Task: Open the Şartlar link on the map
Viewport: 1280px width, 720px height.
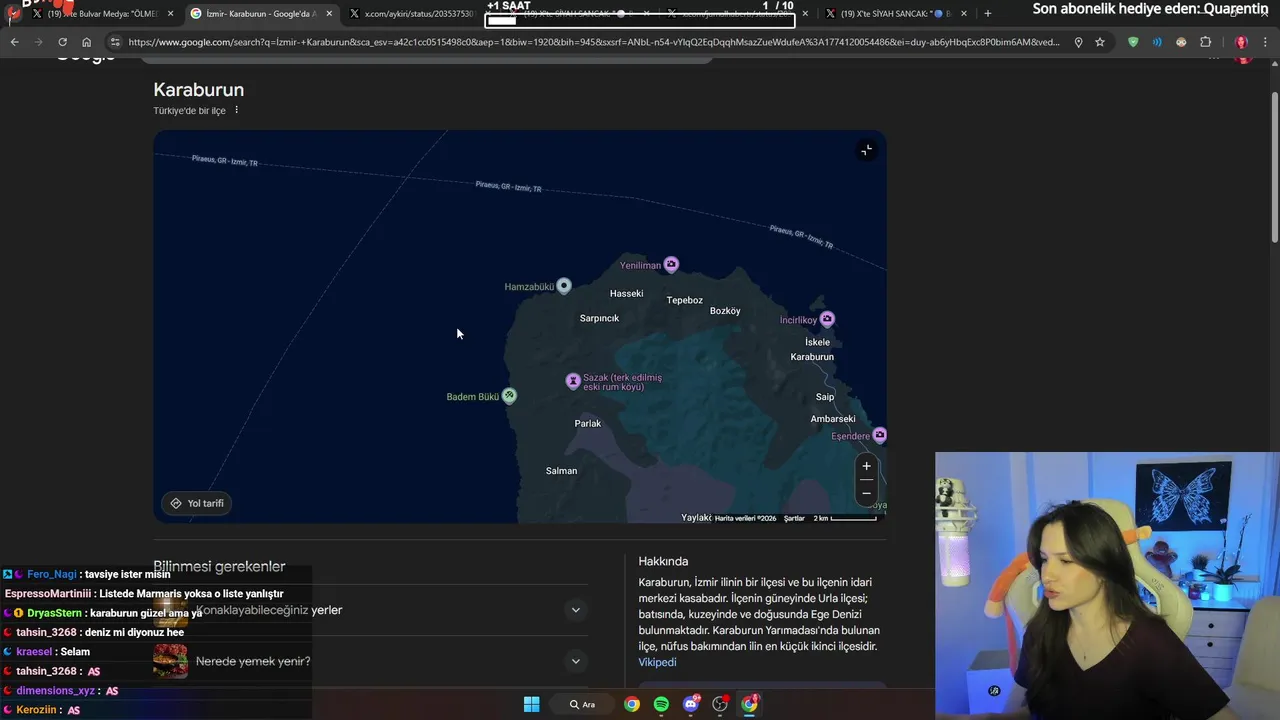Action: pyautogui.click(x=794, y=518)
